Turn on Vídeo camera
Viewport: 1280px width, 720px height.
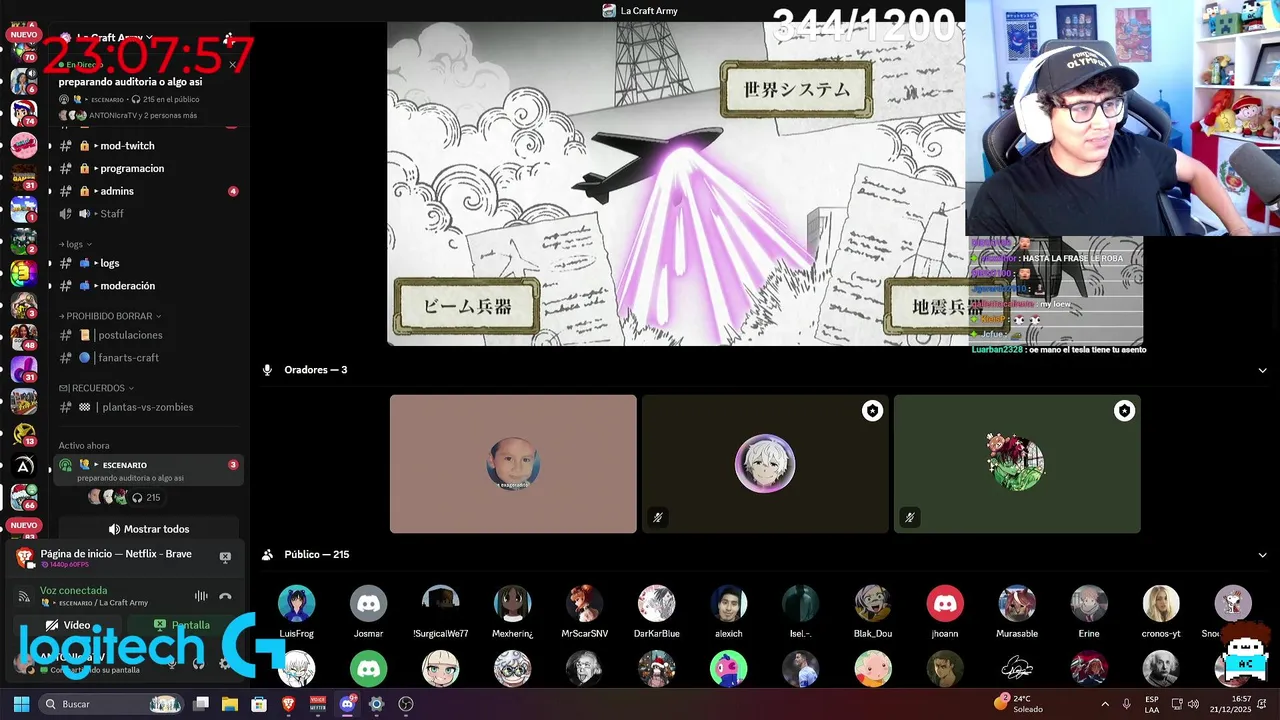point(69,625)
